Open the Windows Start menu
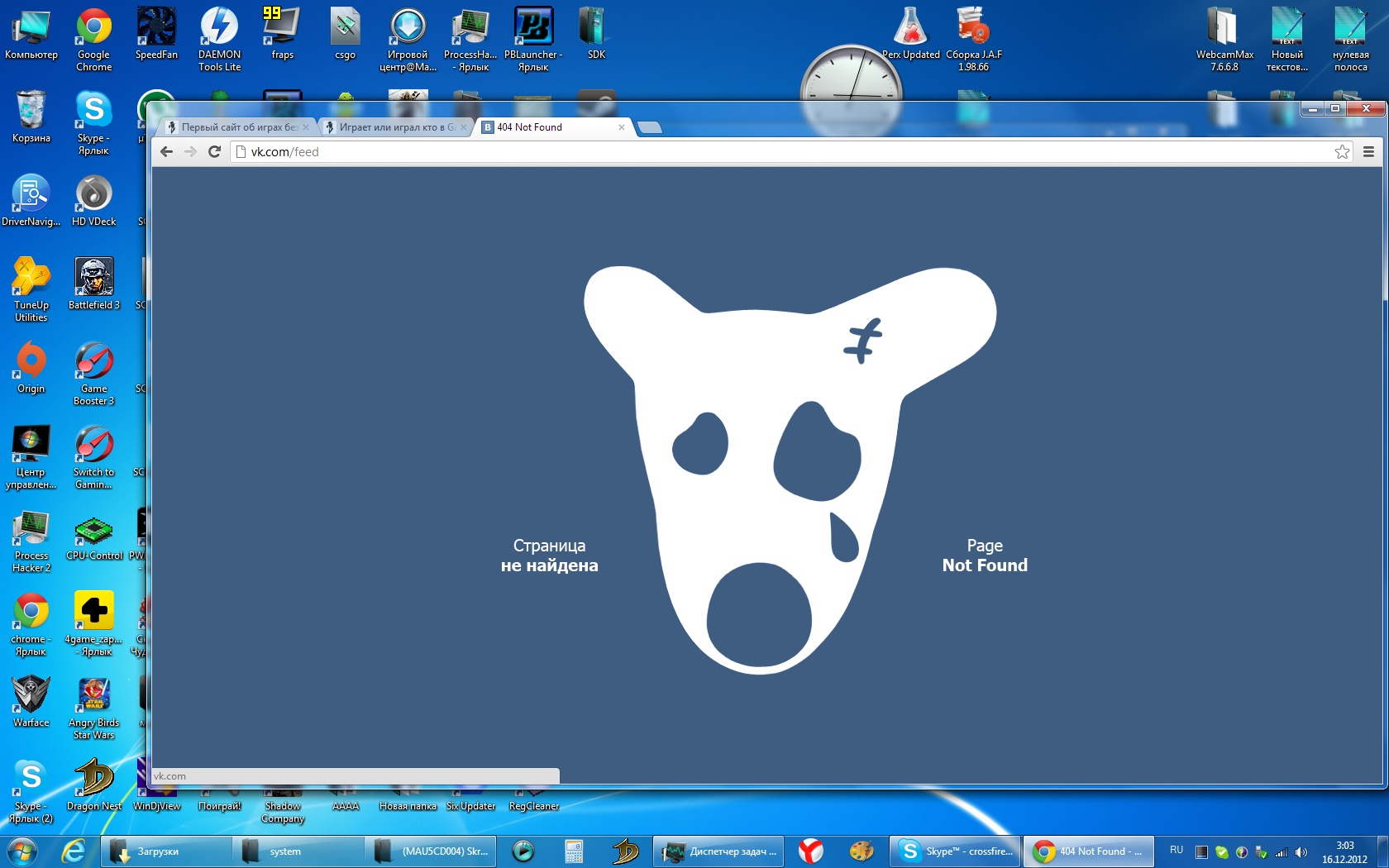Screen dimensions: 1389x868 (x=21, y=851)
